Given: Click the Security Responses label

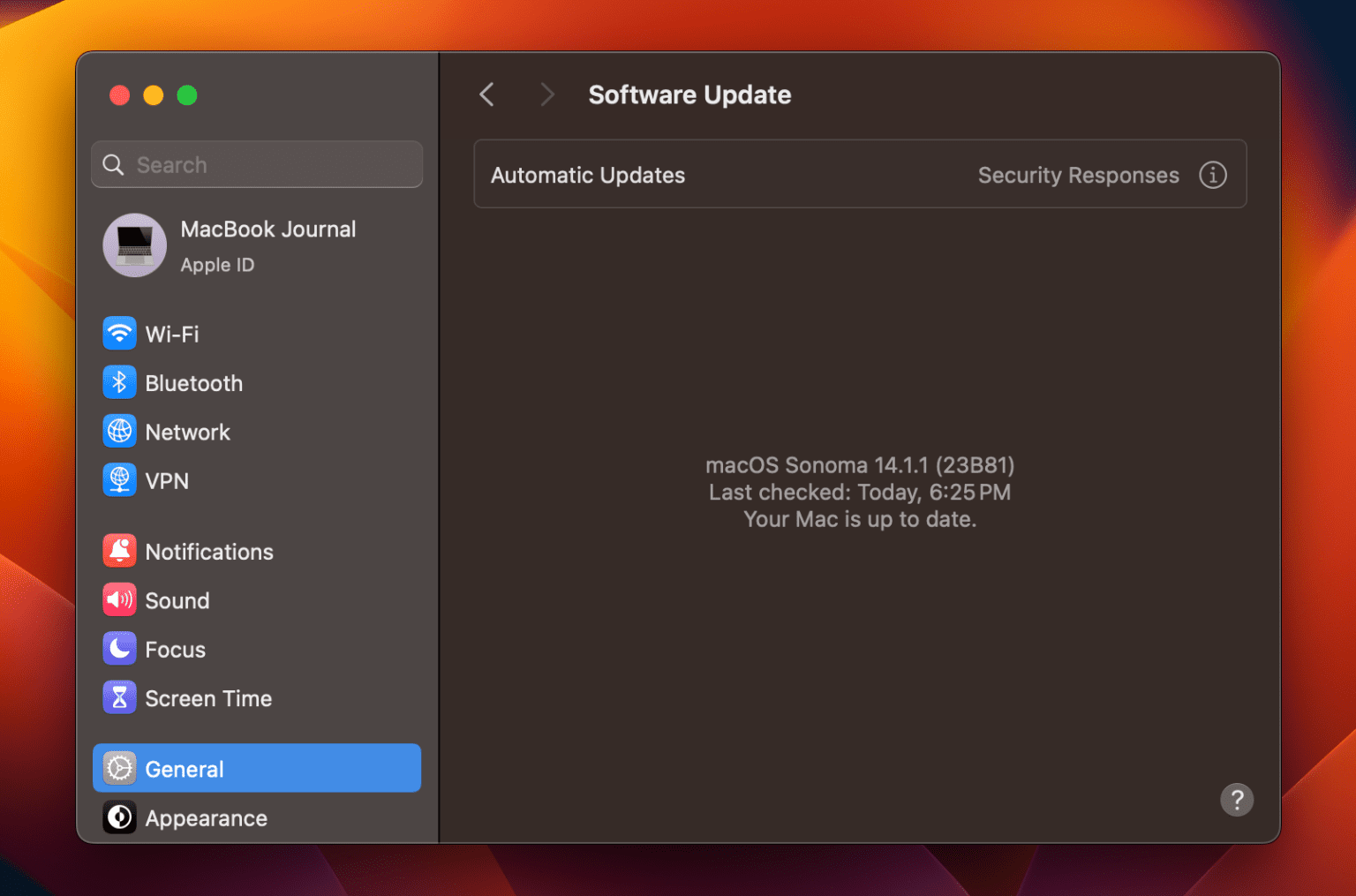Looking at the screenshot, I should (x=1078, y=175).
